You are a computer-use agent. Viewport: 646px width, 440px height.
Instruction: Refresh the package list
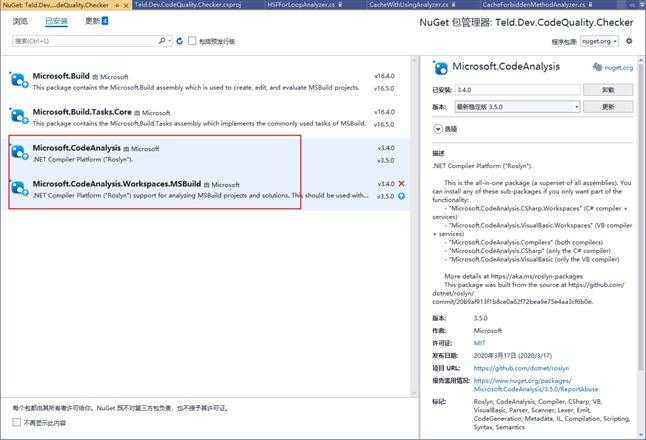point(179,41)
